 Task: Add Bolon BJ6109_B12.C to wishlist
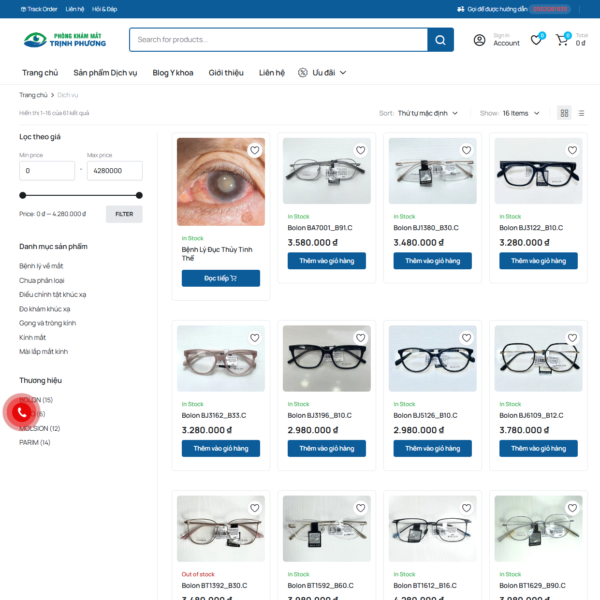coord(572,338)
